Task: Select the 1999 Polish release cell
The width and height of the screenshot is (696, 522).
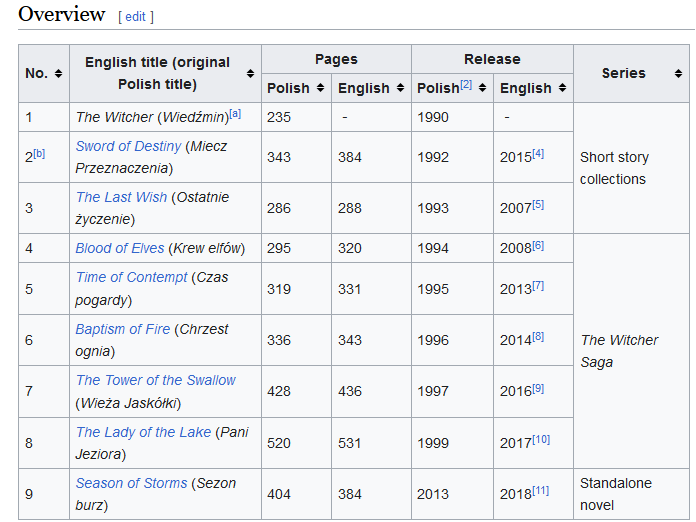Action: coord(452,443)
